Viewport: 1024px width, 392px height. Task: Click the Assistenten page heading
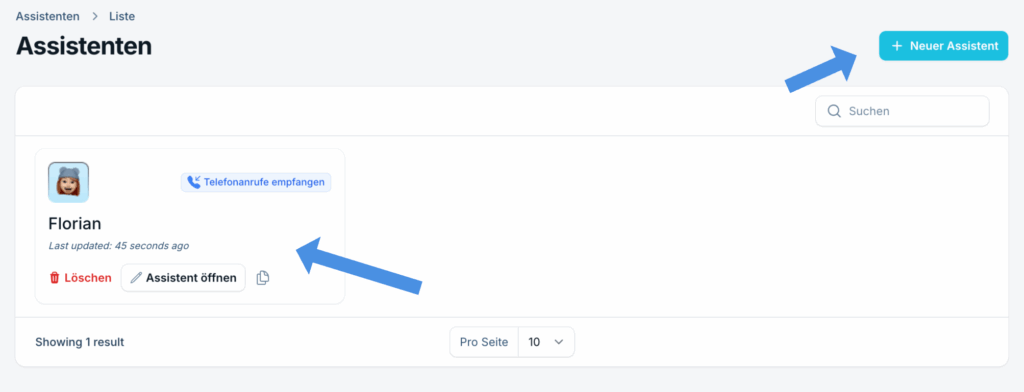click(84, 46)
